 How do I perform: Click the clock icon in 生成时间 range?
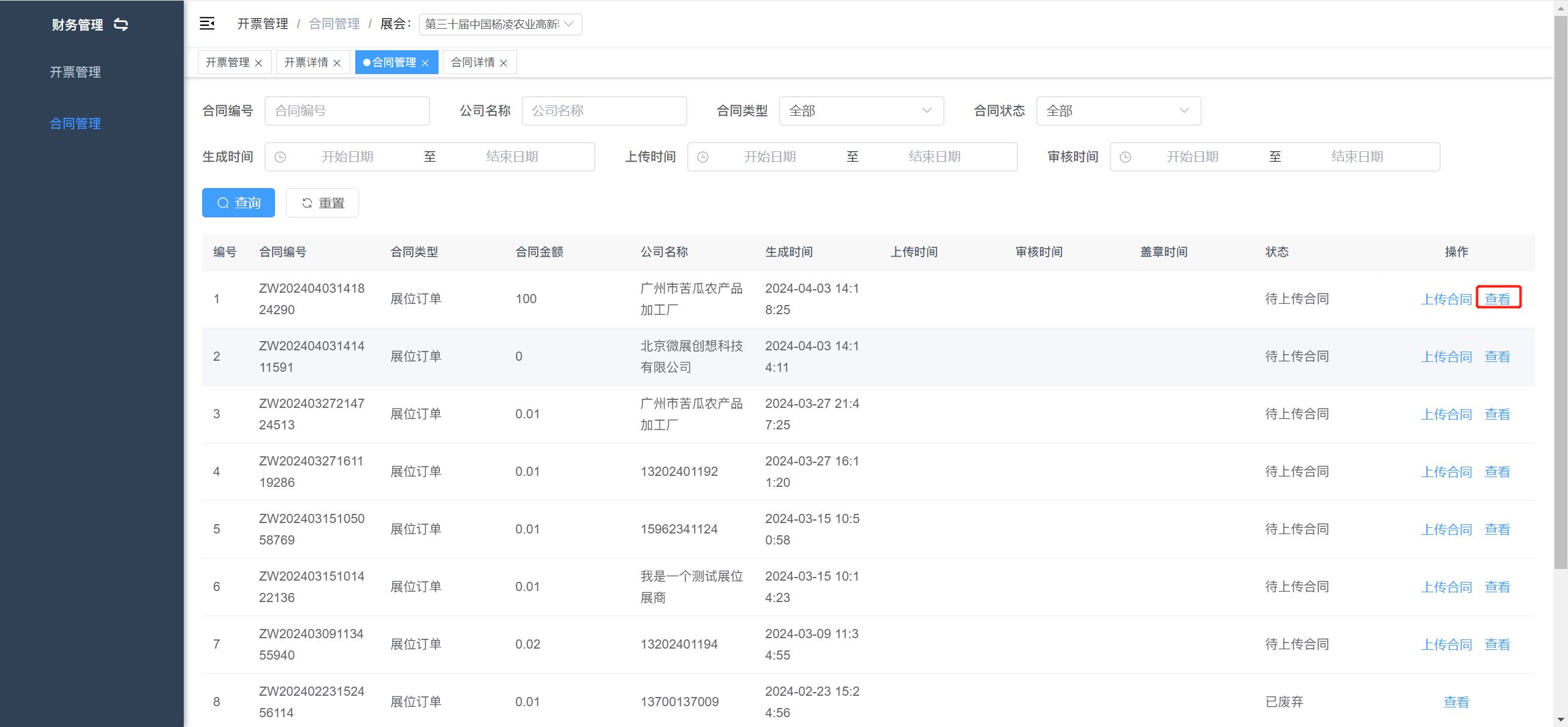(x=281, y=157)
